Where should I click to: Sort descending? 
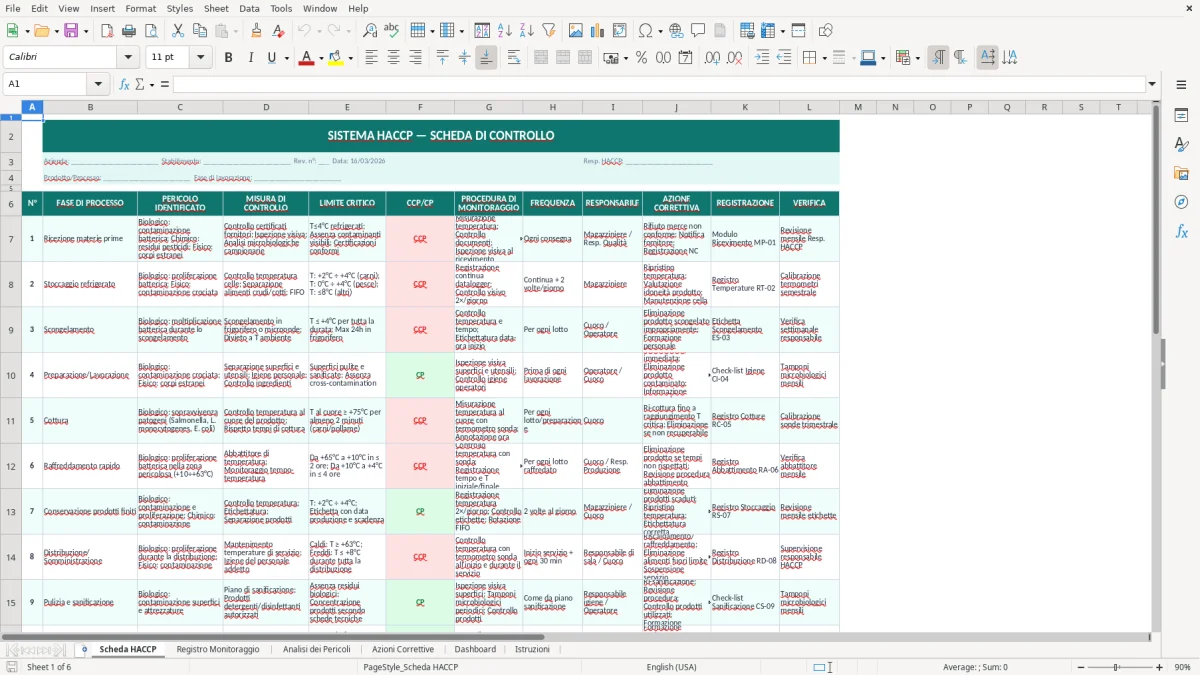527,31
